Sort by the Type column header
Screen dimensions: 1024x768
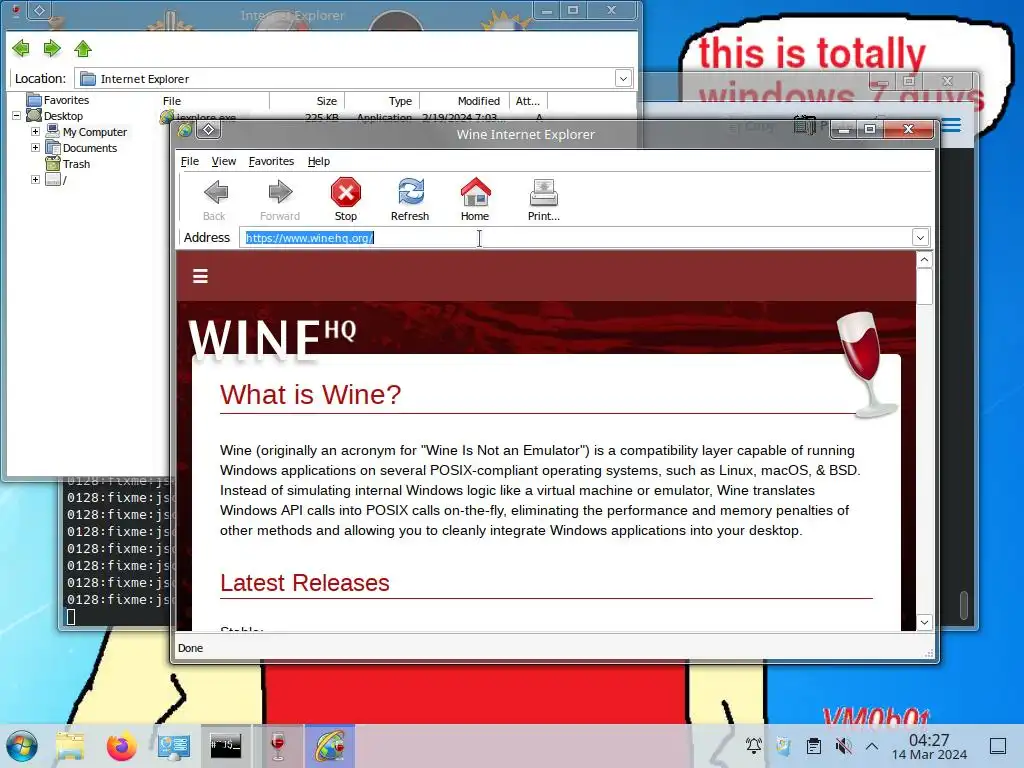point(382,101)
